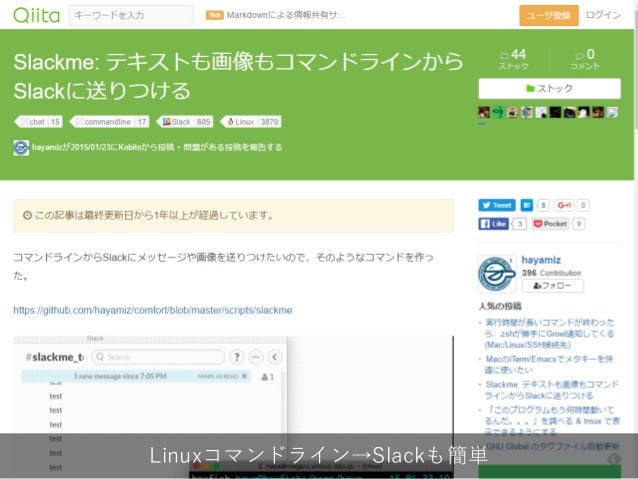Click the help question mark in Slack screenshot
638x479 pixels.
pyautogui.click(x=236, y=357)
